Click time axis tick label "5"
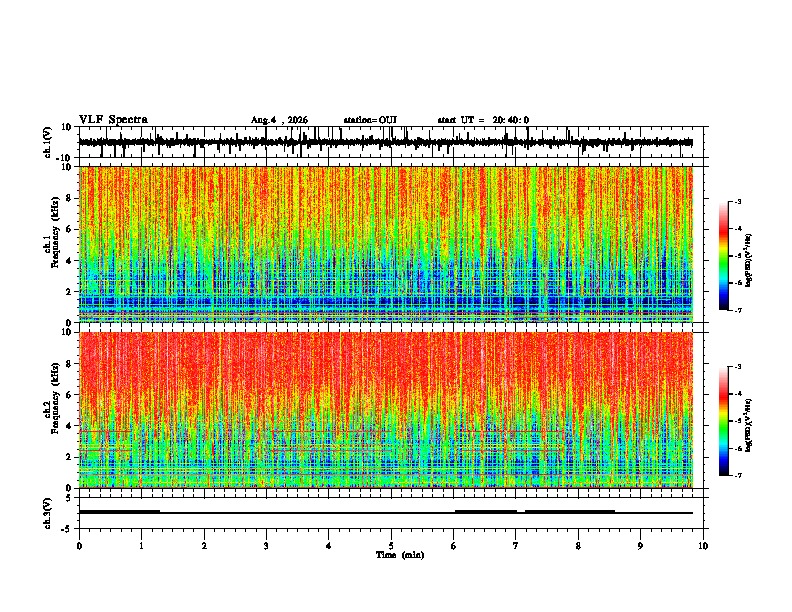This screenshot has height=612, width=792. click(x=391, y=546)
